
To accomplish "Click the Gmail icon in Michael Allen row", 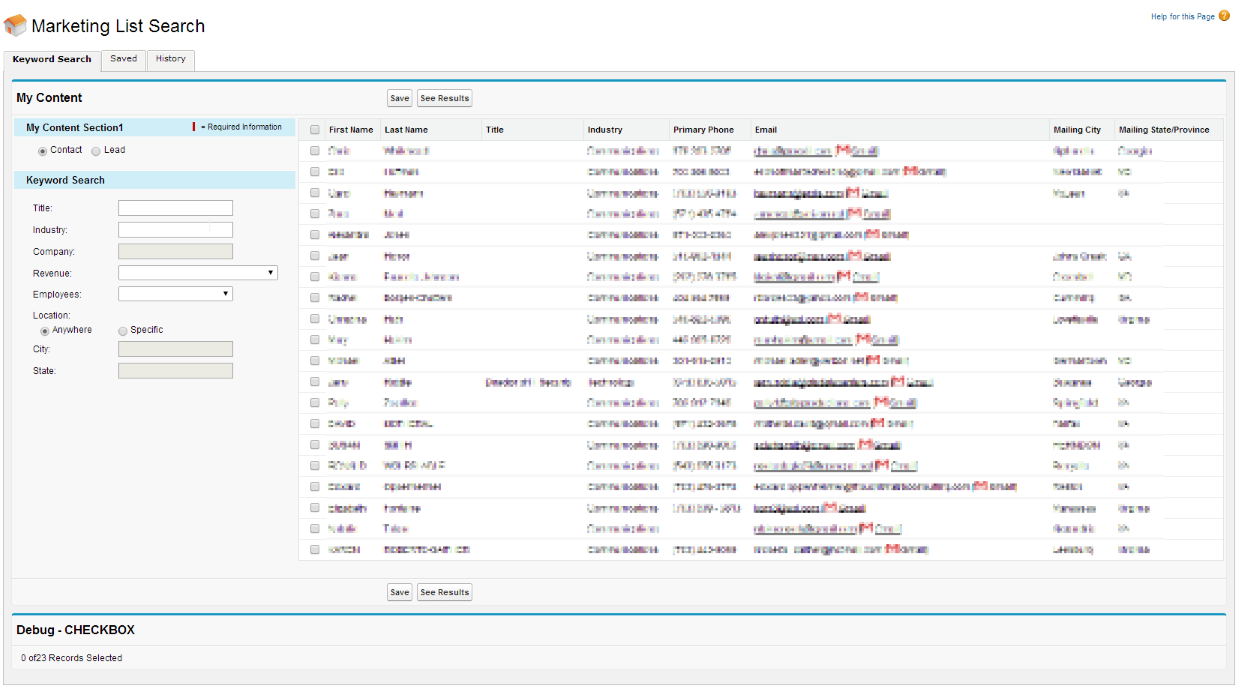I will pyautogui.click(x=873, y=361).
